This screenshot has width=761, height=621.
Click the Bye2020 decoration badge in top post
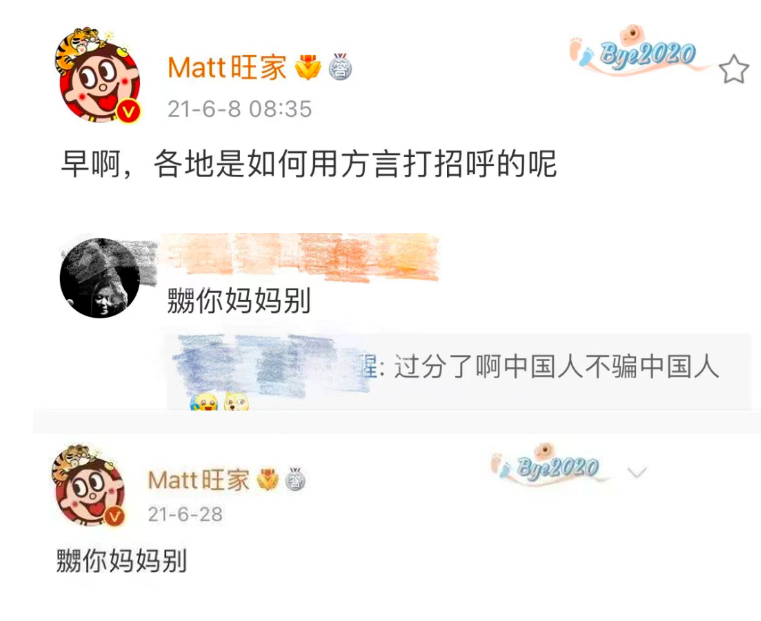click(x=640, y=52)
